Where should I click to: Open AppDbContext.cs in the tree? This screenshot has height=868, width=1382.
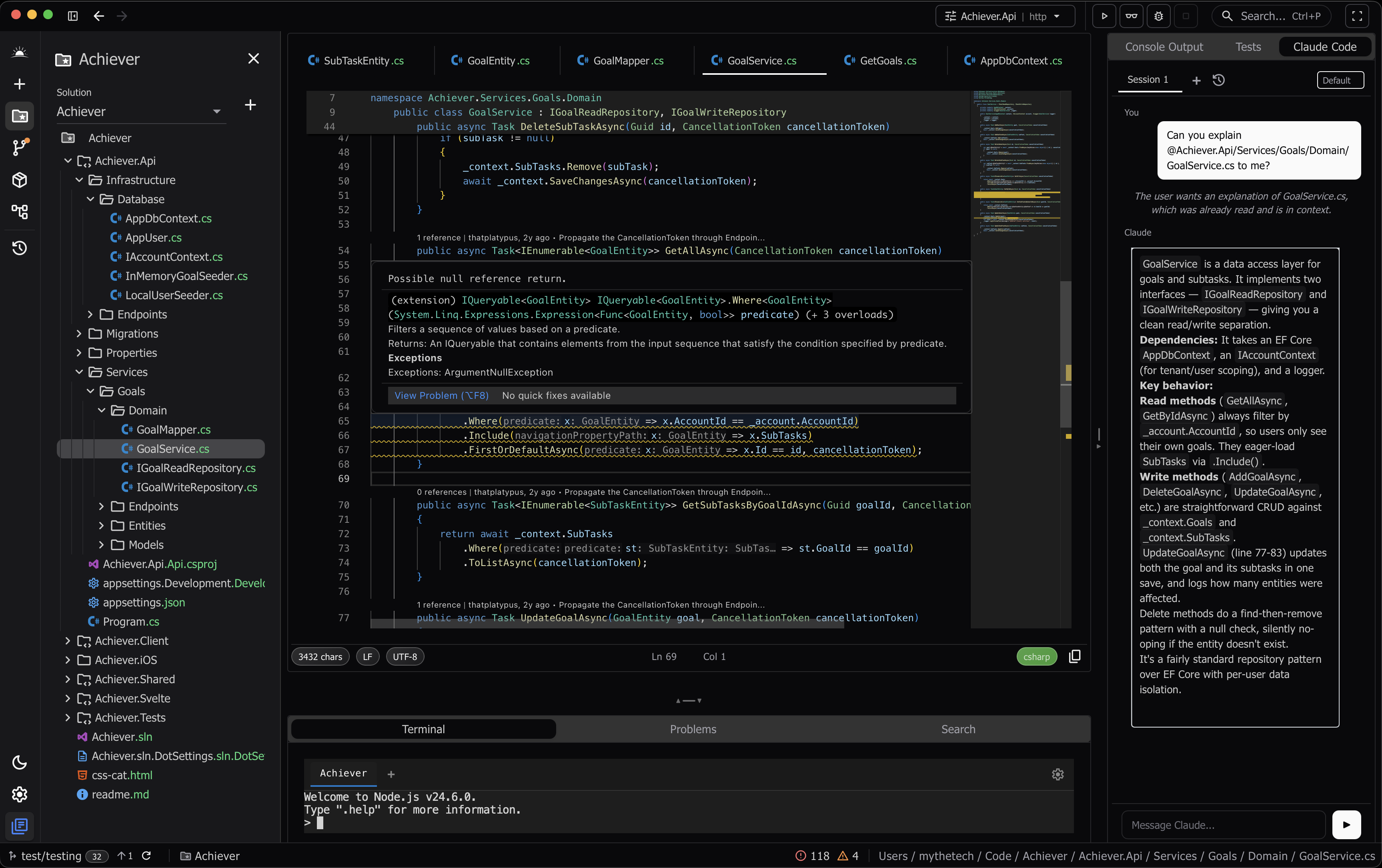click(x=161, y=218)
